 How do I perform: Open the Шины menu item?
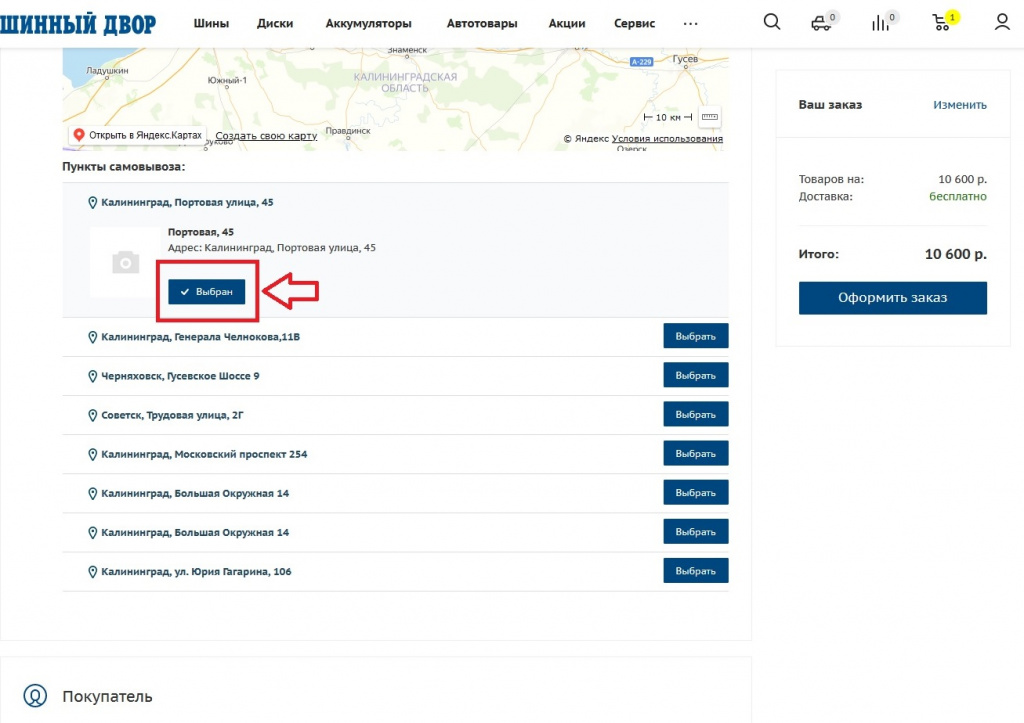211,23
